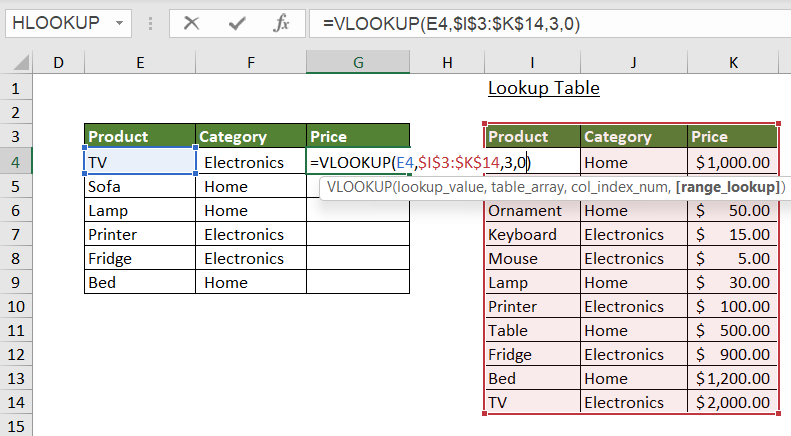Click the TV cell in left table
791x436 pixels.
click(140, 162)
